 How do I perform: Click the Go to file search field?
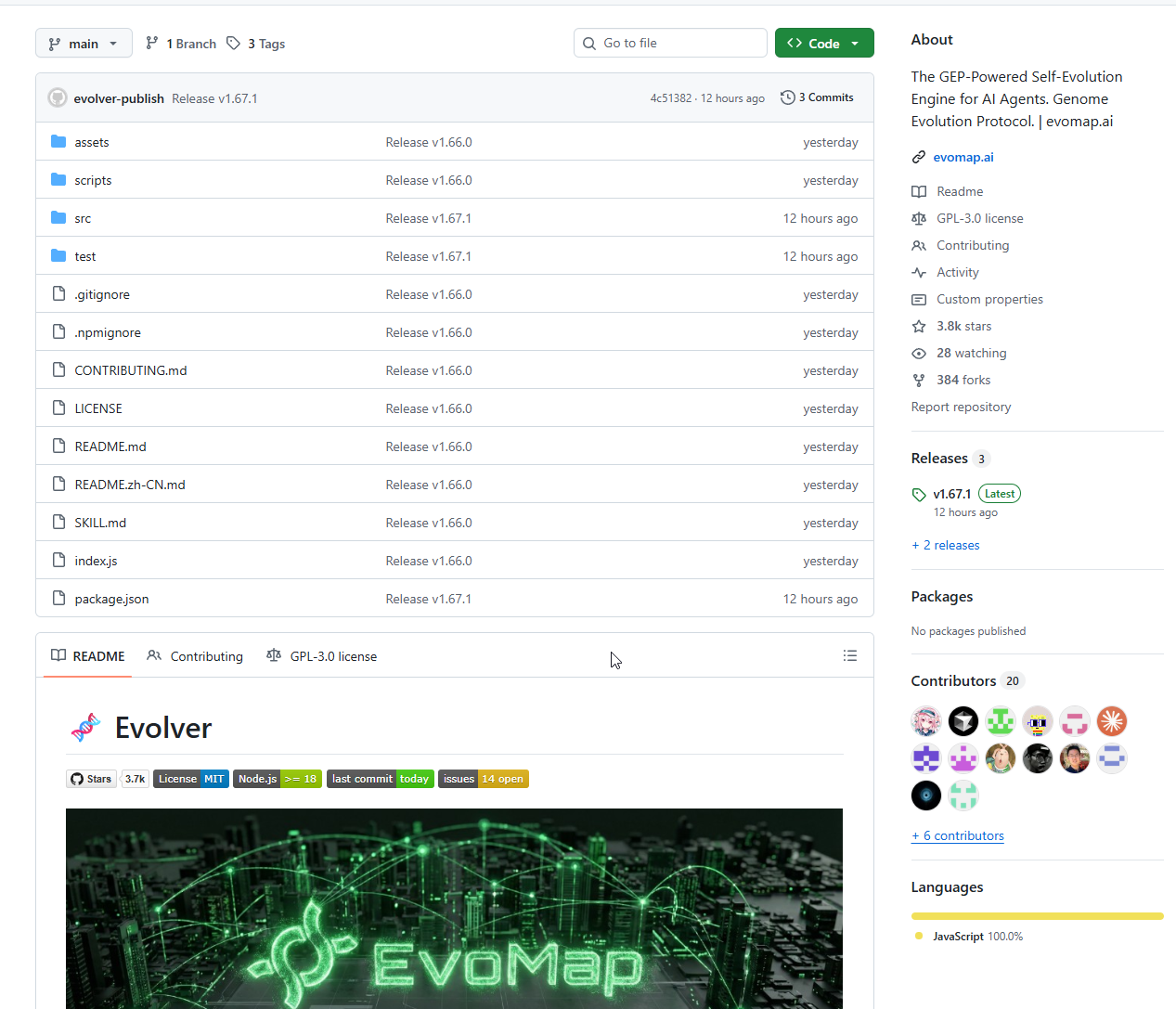click(670, 43)
